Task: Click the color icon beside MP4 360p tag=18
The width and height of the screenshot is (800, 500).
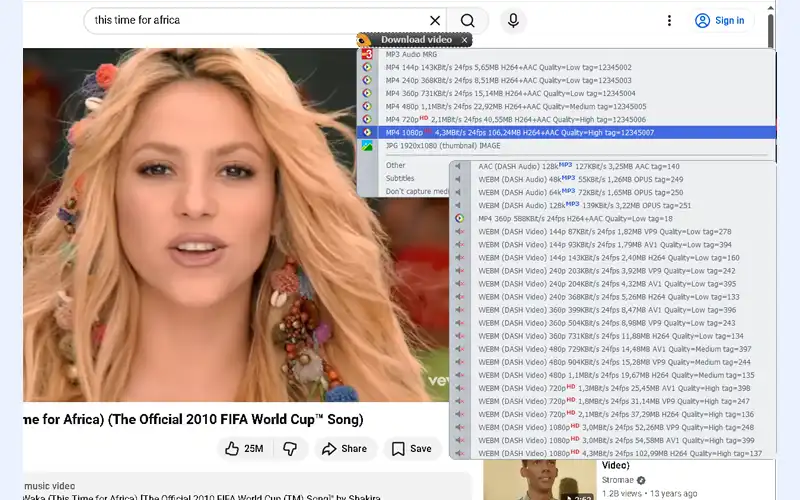Action: coord(460,218)
